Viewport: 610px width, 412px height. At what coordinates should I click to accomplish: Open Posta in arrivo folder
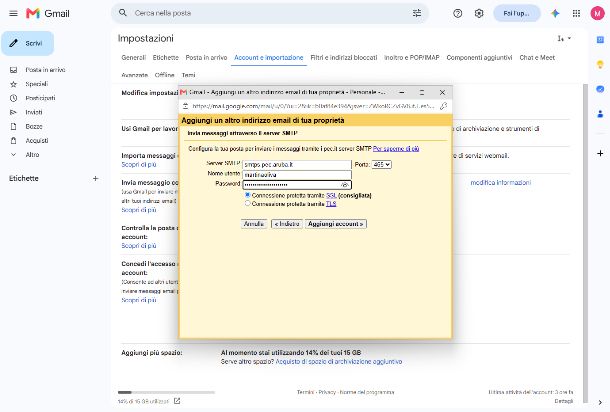point(45,70)
